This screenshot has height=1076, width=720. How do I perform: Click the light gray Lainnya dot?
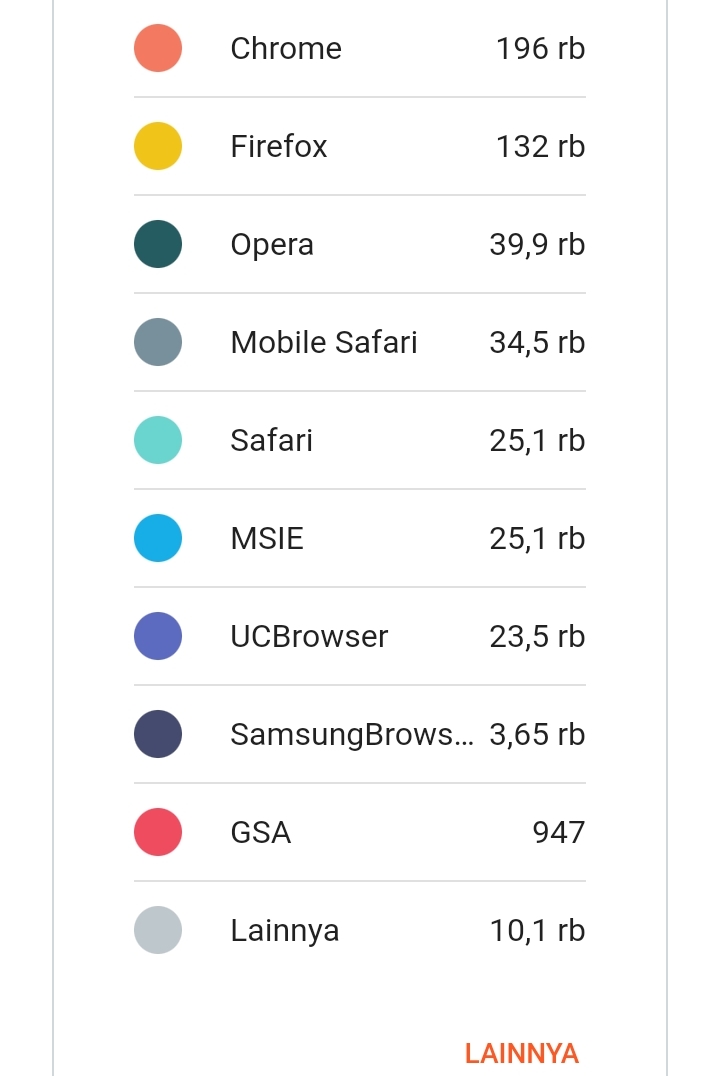158,931
